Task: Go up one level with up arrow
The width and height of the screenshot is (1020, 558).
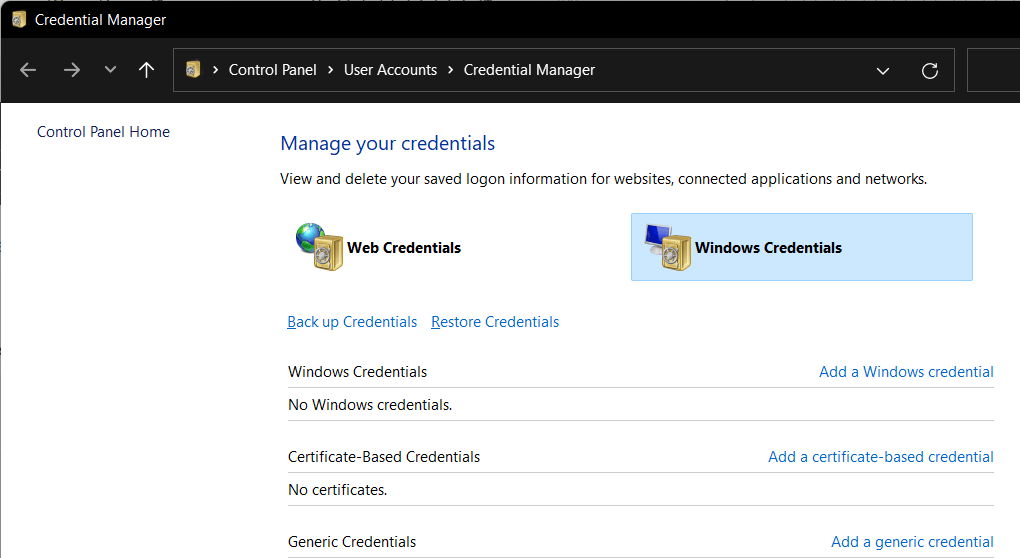Action: pyautogui.click(x=146, y=70)
